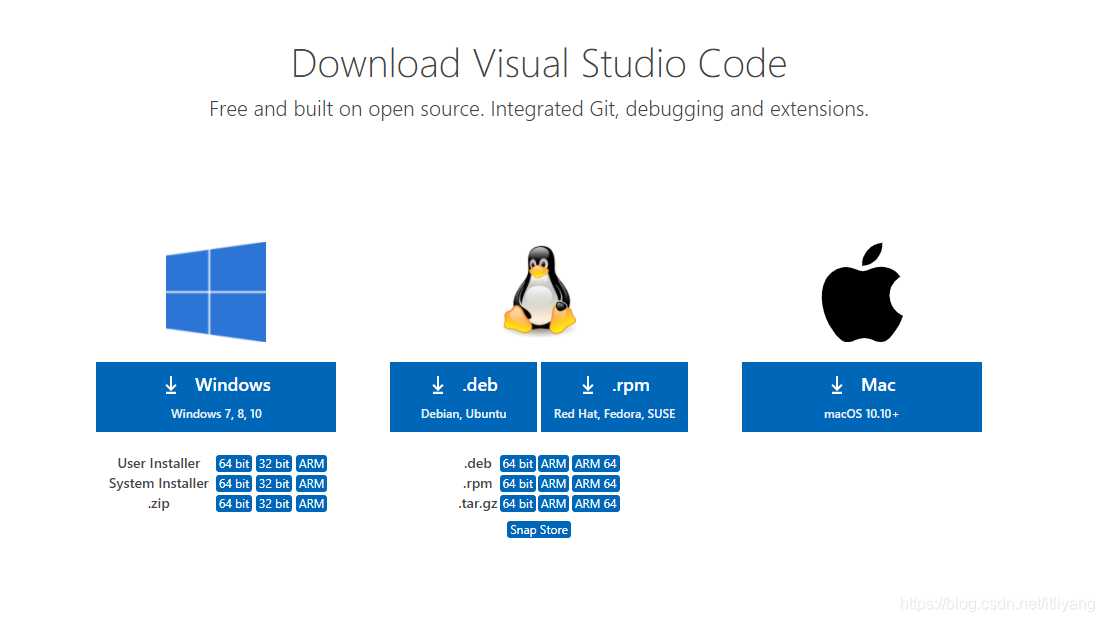Click the Windows logo icon

click(x=216, y=292)
